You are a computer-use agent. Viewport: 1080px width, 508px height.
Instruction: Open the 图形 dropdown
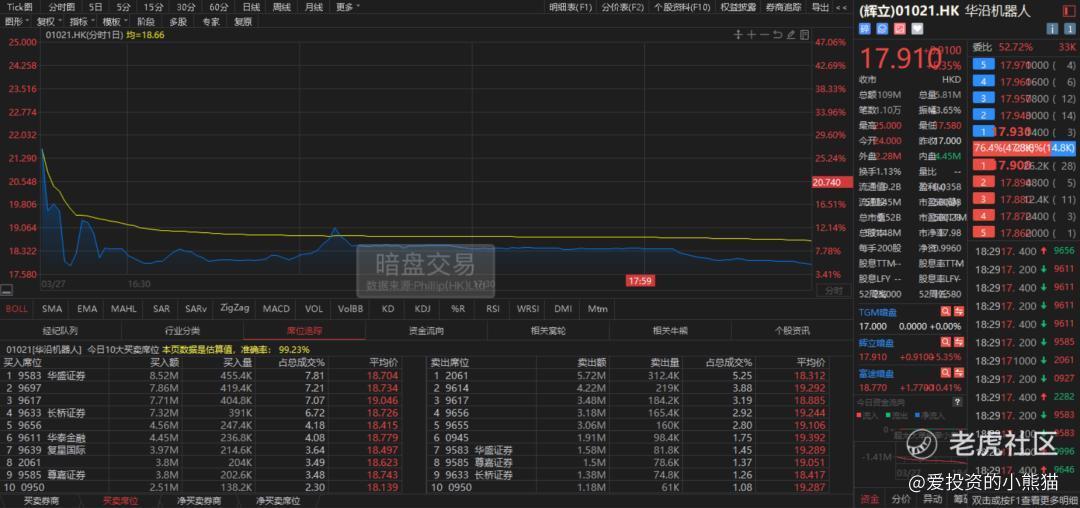[x=17, y=21]
